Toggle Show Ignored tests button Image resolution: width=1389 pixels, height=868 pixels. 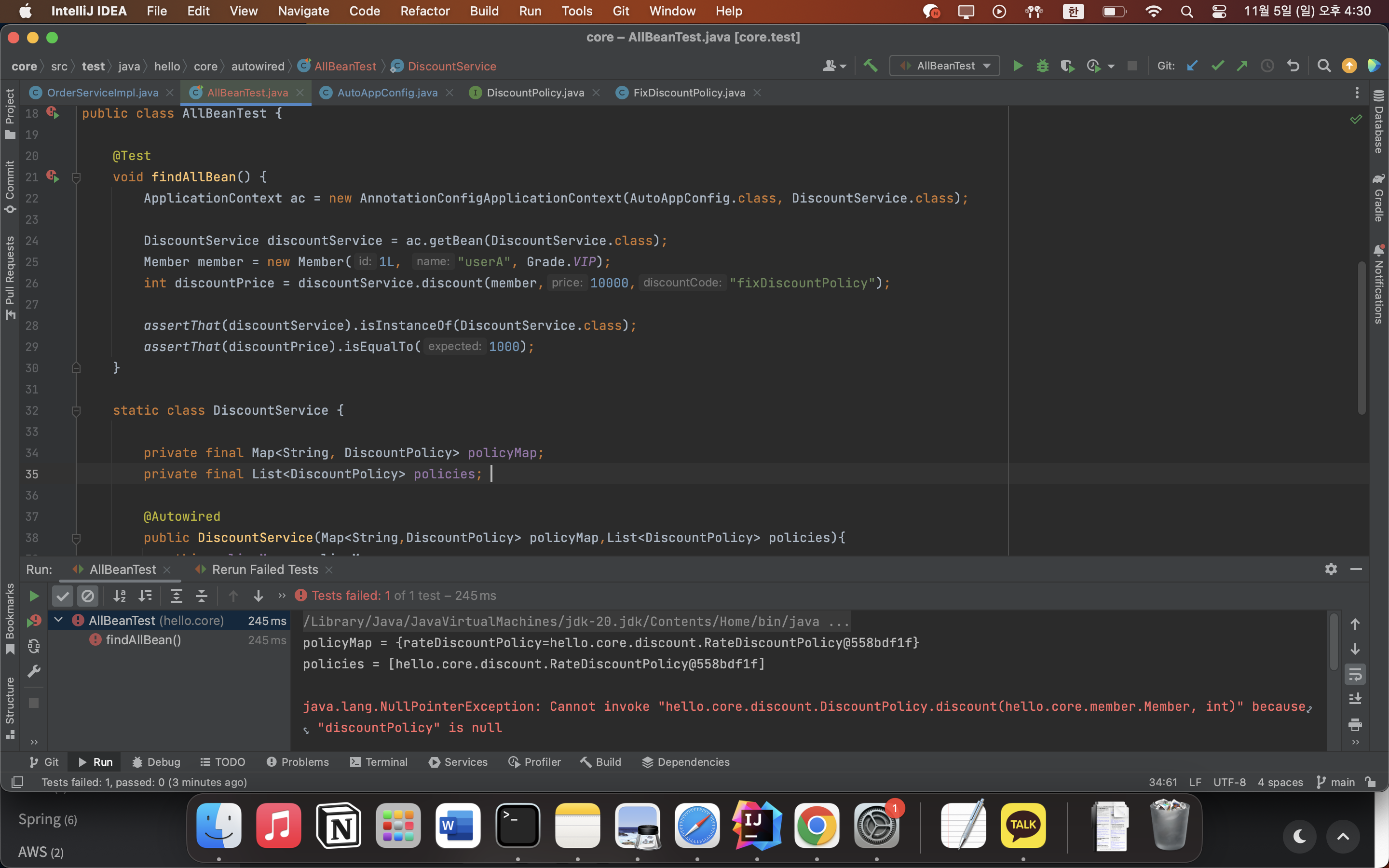(88, 596)
